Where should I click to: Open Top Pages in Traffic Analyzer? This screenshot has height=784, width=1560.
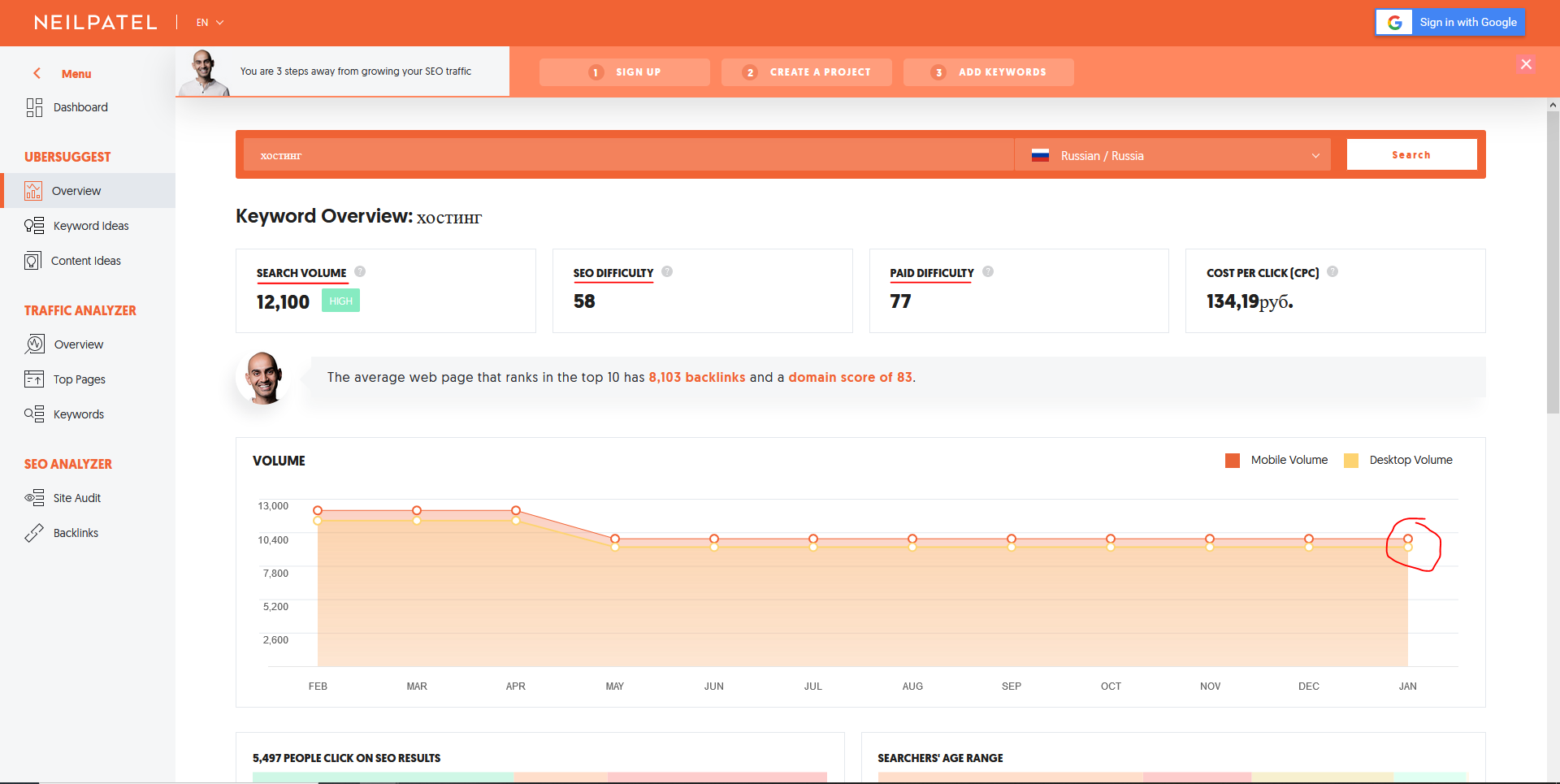point(79,379)
